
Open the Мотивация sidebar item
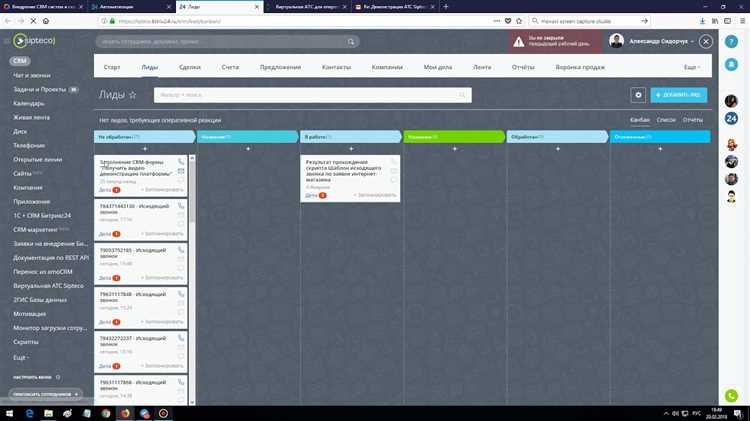click(x=30, y=314)
